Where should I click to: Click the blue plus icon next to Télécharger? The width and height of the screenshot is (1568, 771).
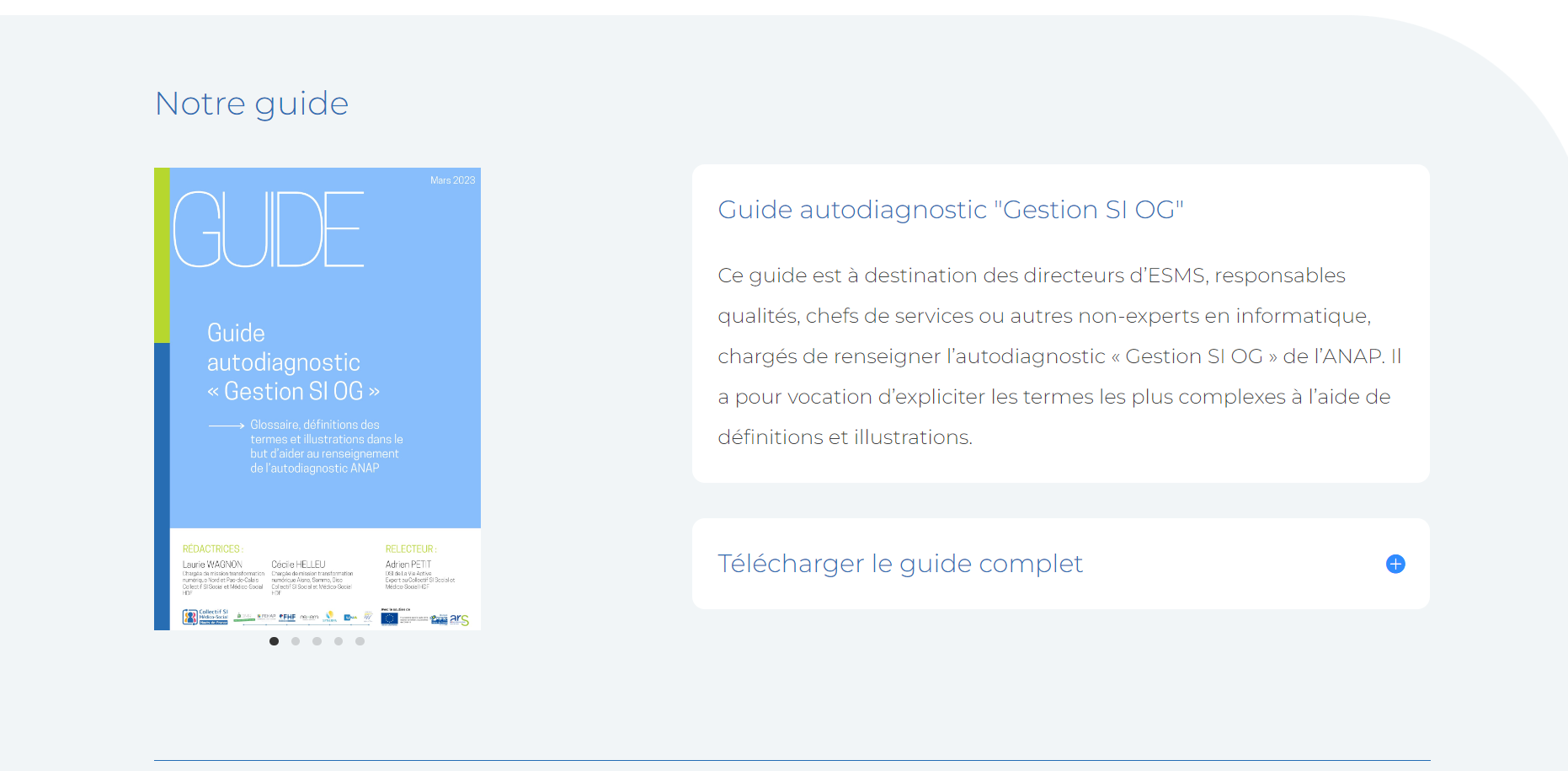point(1395,564)
